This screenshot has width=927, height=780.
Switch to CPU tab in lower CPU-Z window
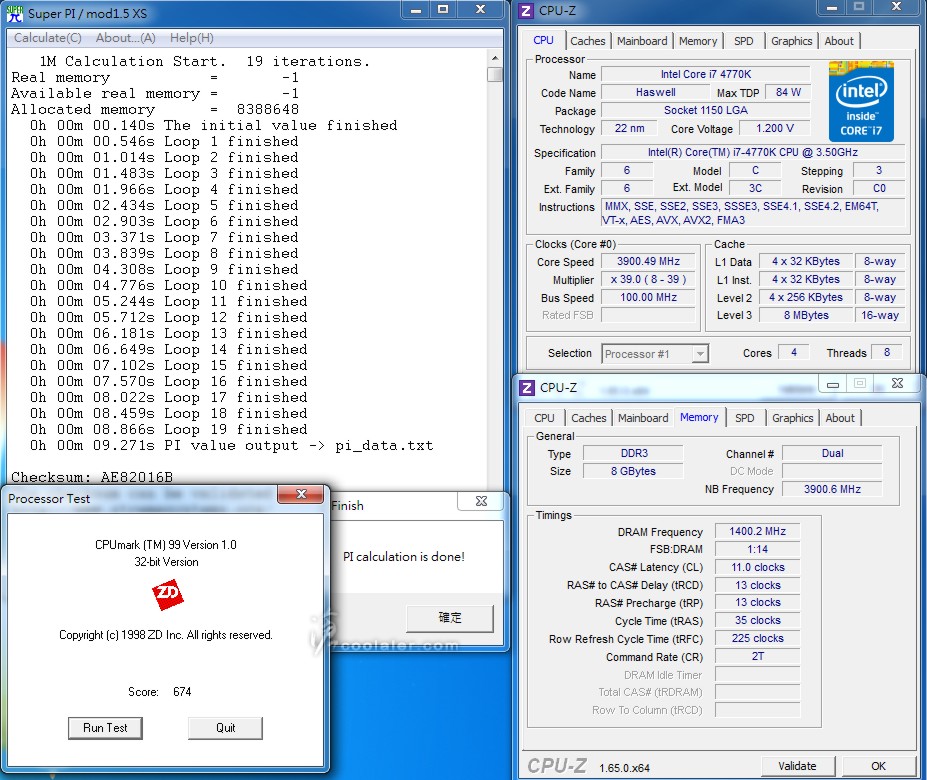544,418
